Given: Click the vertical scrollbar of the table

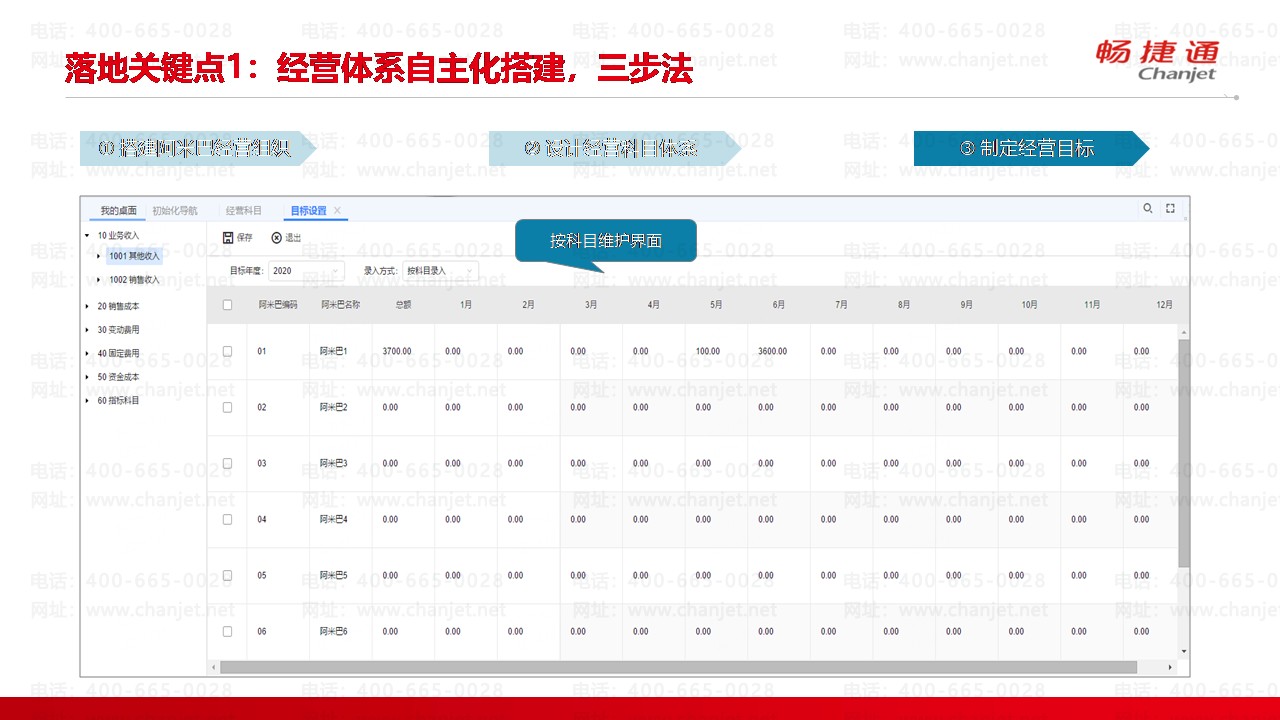Looking at the screenshot, I should 1184,452.
